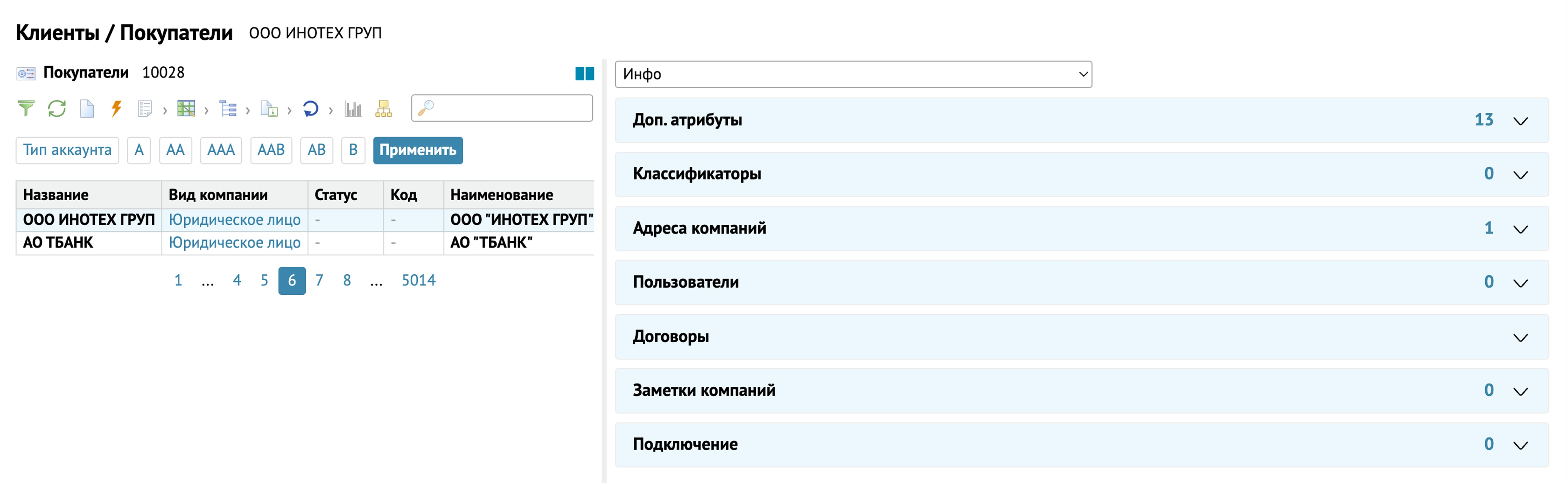The height and width of the screenshot is (483, 1568).
Task: Toggle the two-column split layout icon
Action: 584,74
